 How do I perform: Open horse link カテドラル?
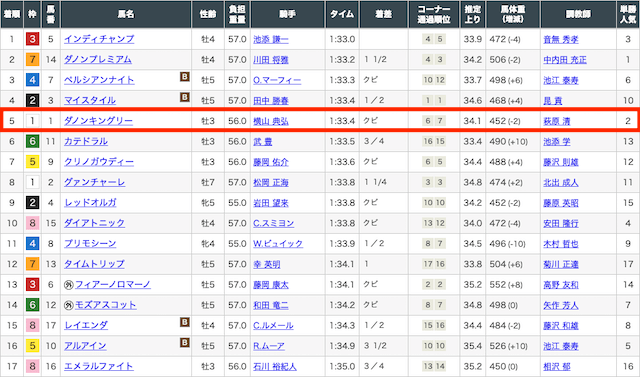tap(86, 141)
